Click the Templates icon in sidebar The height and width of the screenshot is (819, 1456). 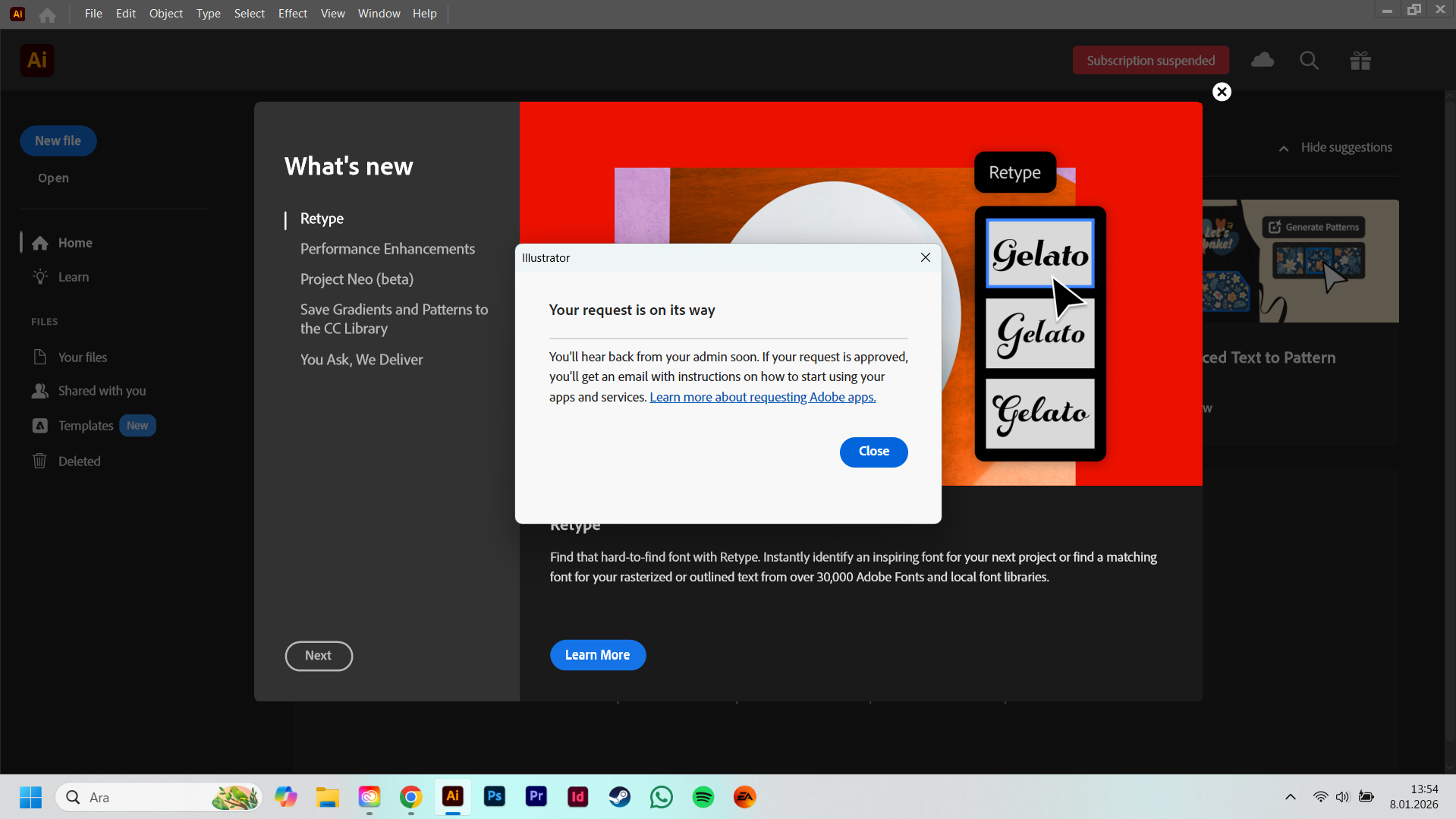[x=40, y=426]
